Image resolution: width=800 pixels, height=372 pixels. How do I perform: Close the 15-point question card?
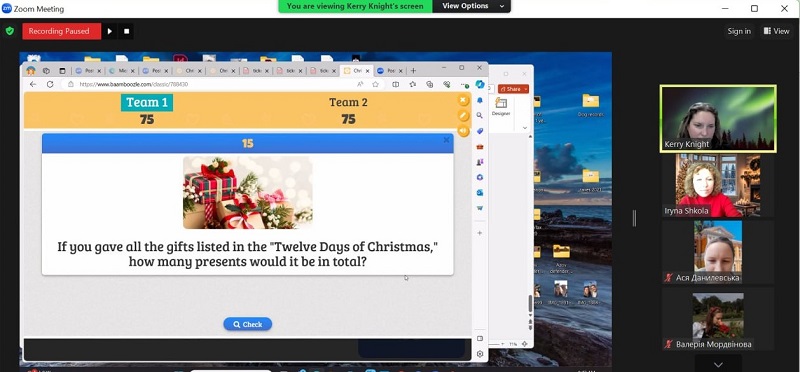tap(446, 140)
